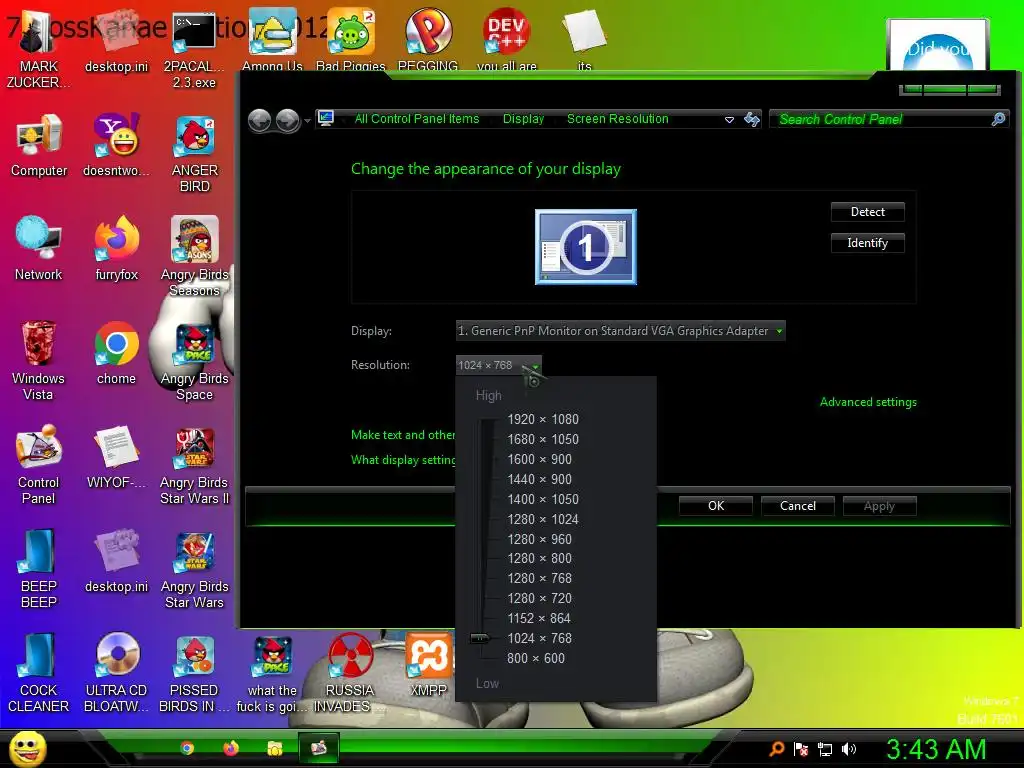Open the PEGGING pinball-style icon
Viewport: 1024px width, 768px height.
[x=428, y=39]
